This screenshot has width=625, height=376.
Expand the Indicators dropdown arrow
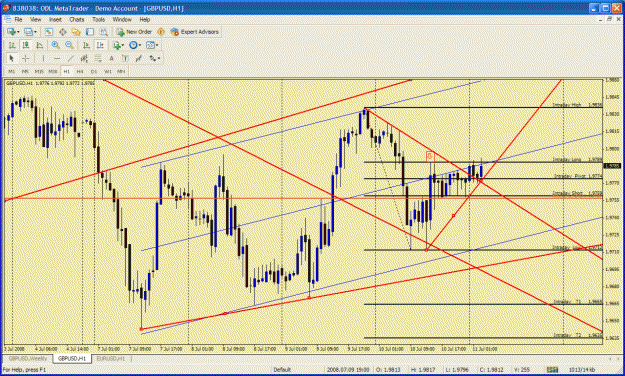123,45
